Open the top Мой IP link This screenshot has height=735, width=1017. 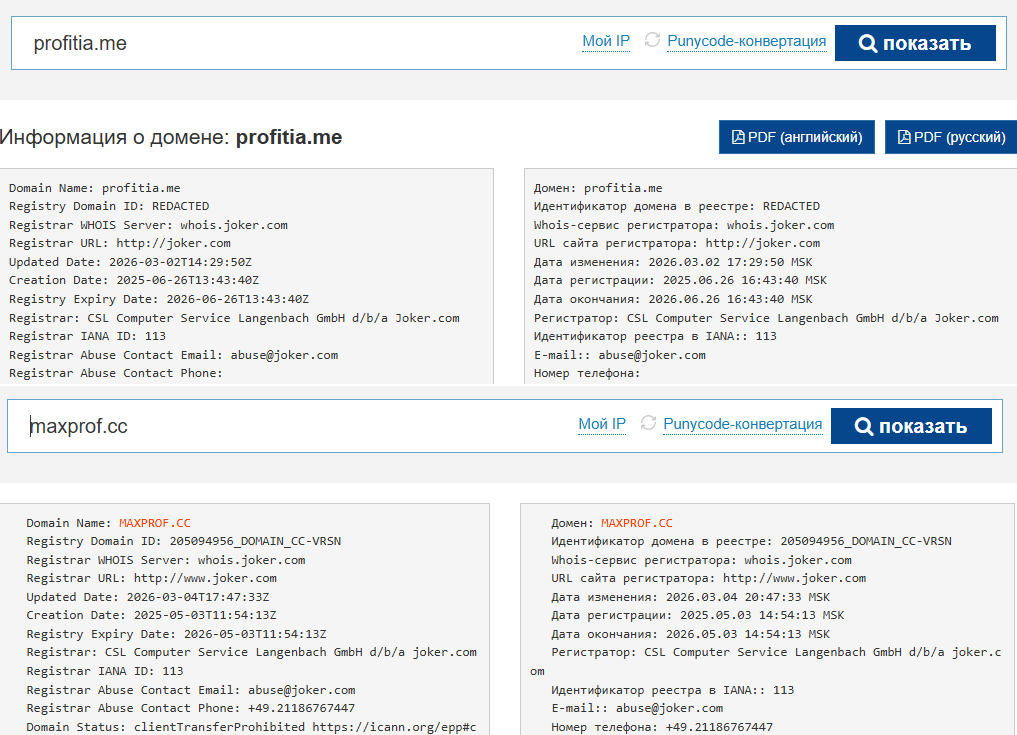click(606, 41)
